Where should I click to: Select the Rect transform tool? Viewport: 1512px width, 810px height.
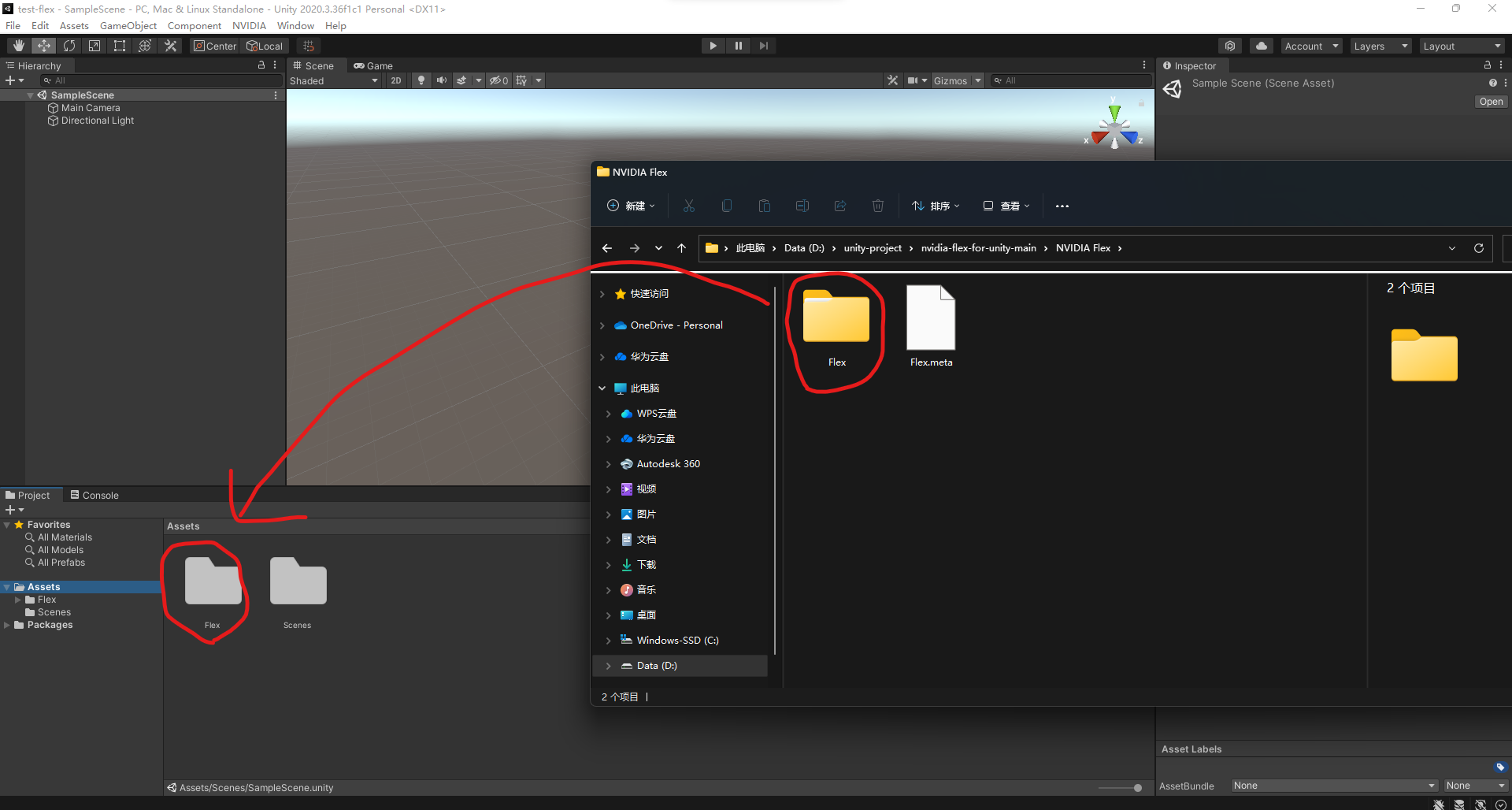tap(120, 46)
